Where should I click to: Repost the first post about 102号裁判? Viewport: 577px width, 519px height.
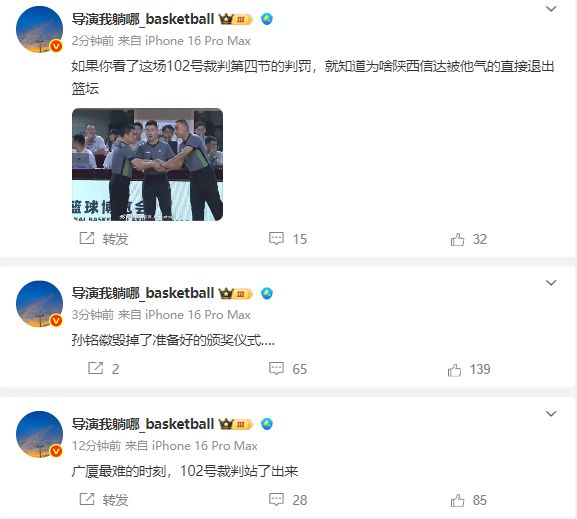(104, 239)
